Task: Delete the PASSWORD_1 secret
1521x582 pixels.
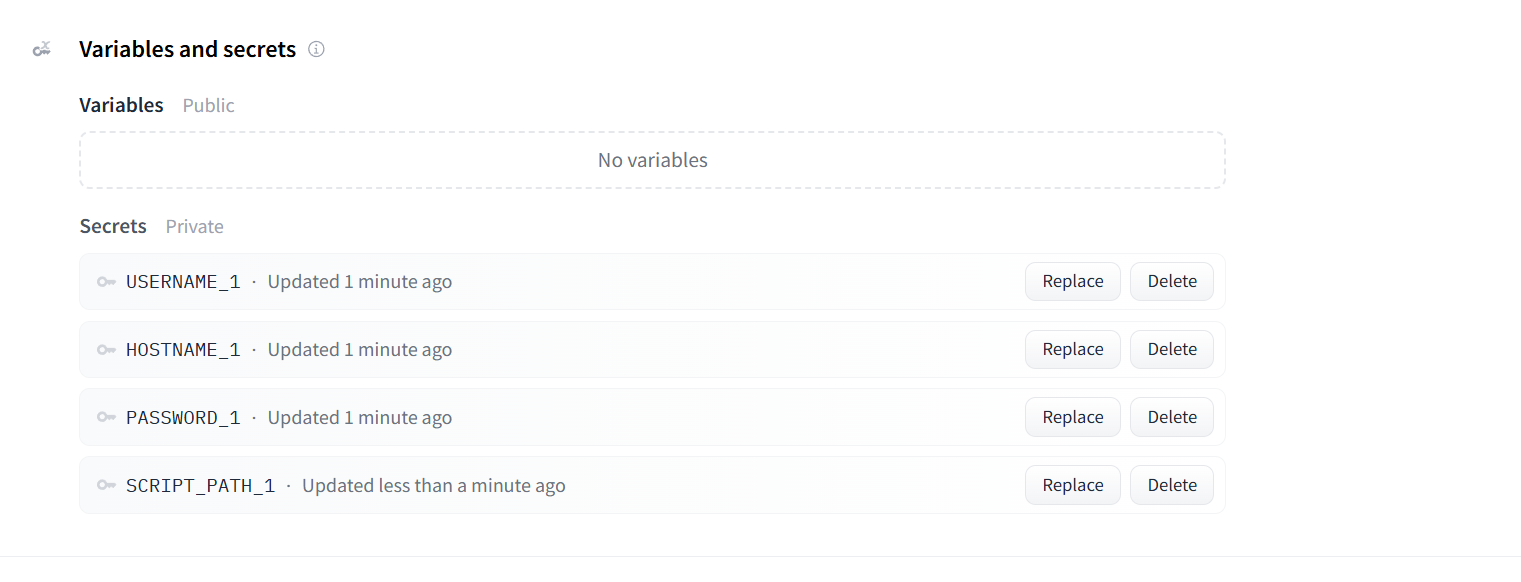Action: point(1172,418)
